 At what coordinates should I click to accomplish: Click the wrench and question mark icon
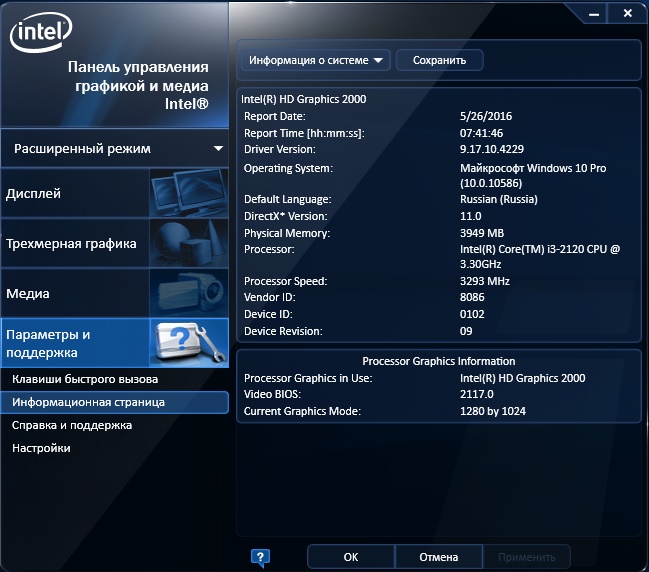click(x=189, y=343)
